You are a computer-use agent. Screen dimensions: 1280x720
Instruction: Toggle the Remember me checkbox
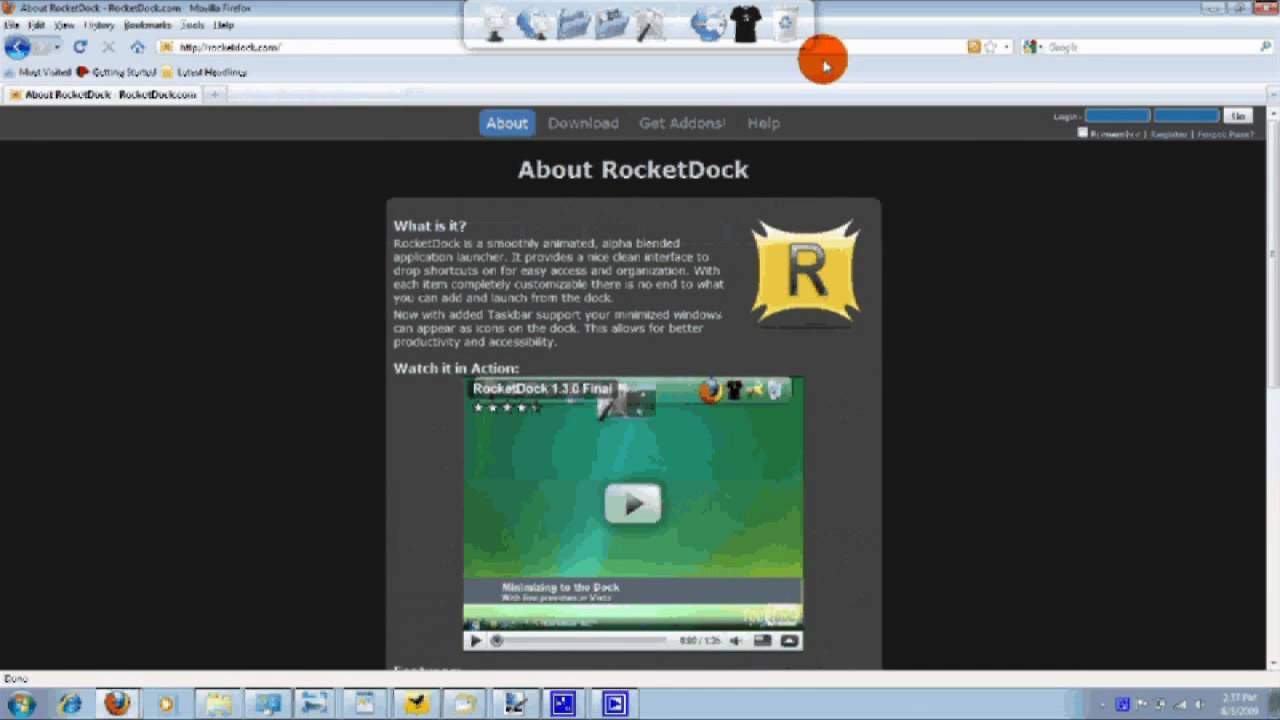(1082, 133)
